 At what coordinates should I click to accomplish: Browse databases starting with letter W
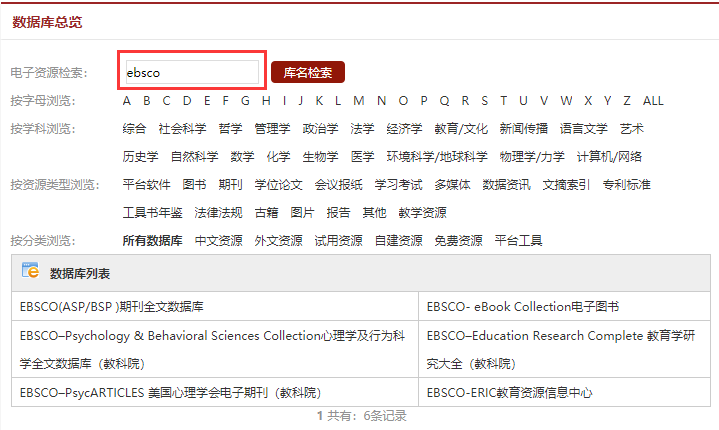pyautogui.click(x=566, y=101)
